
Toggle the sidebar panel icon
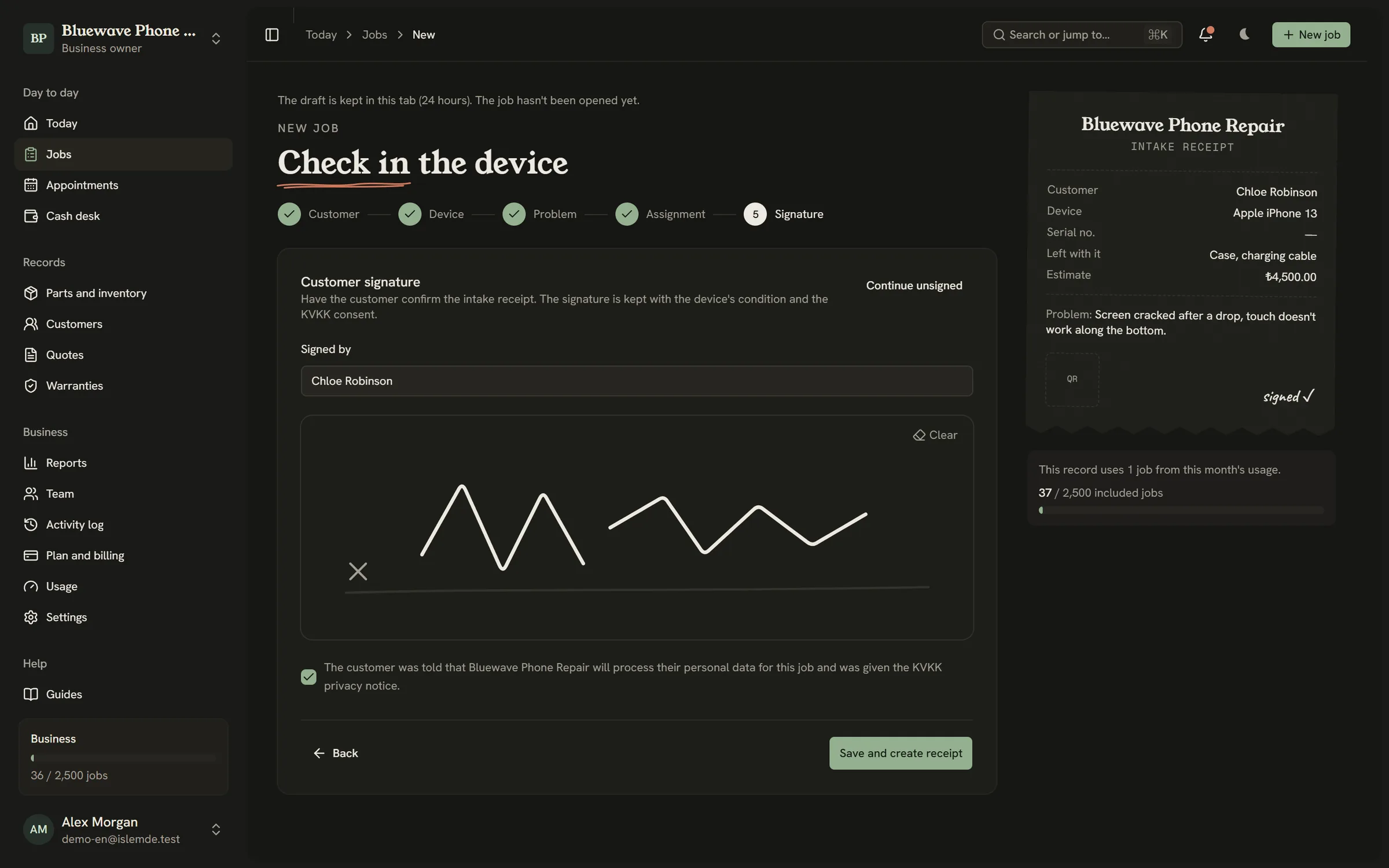[x=271, y=35]
